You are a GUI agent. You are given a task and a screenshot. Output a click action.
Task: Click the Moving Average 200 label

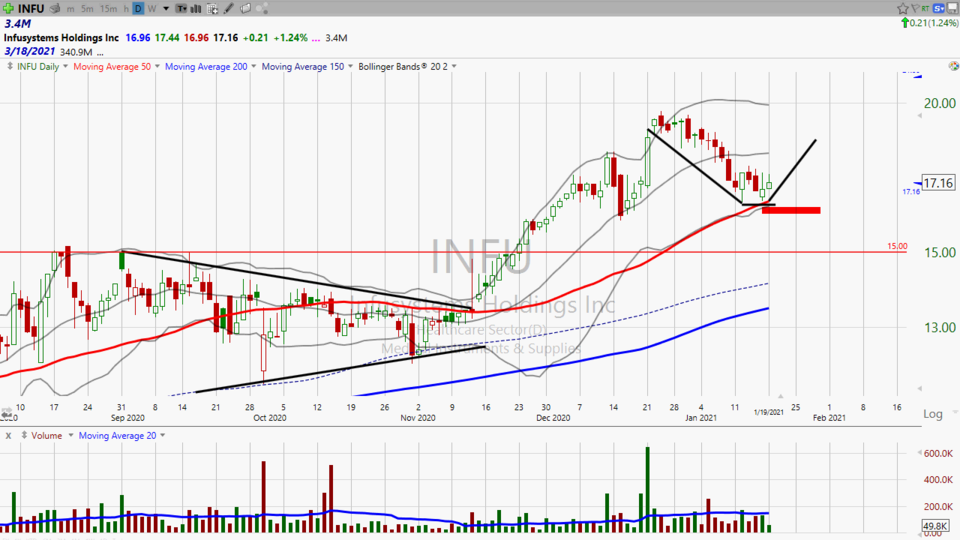pos(206,66)
